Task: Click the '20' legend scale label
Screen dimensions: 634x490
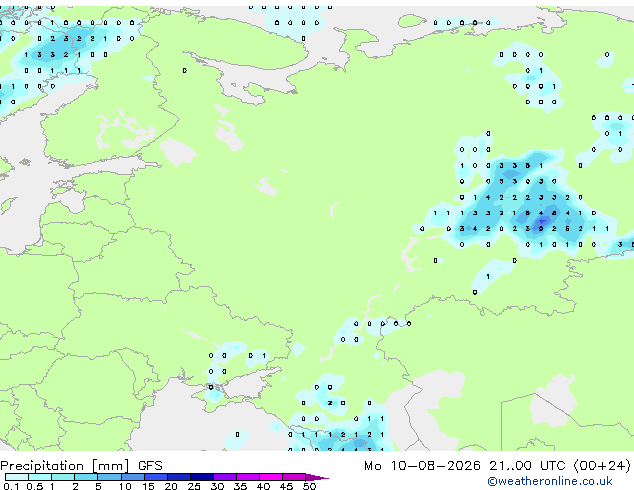Action: tap(171, 486)
